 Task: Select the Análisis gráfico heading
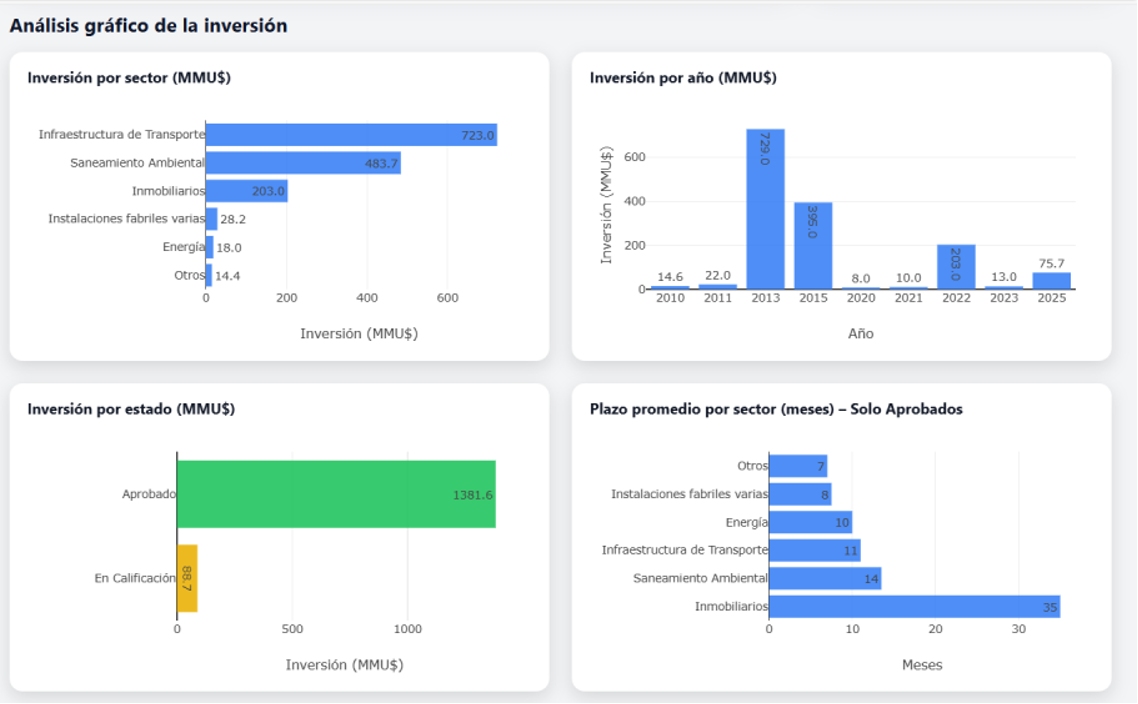click(x=148, y=26)
